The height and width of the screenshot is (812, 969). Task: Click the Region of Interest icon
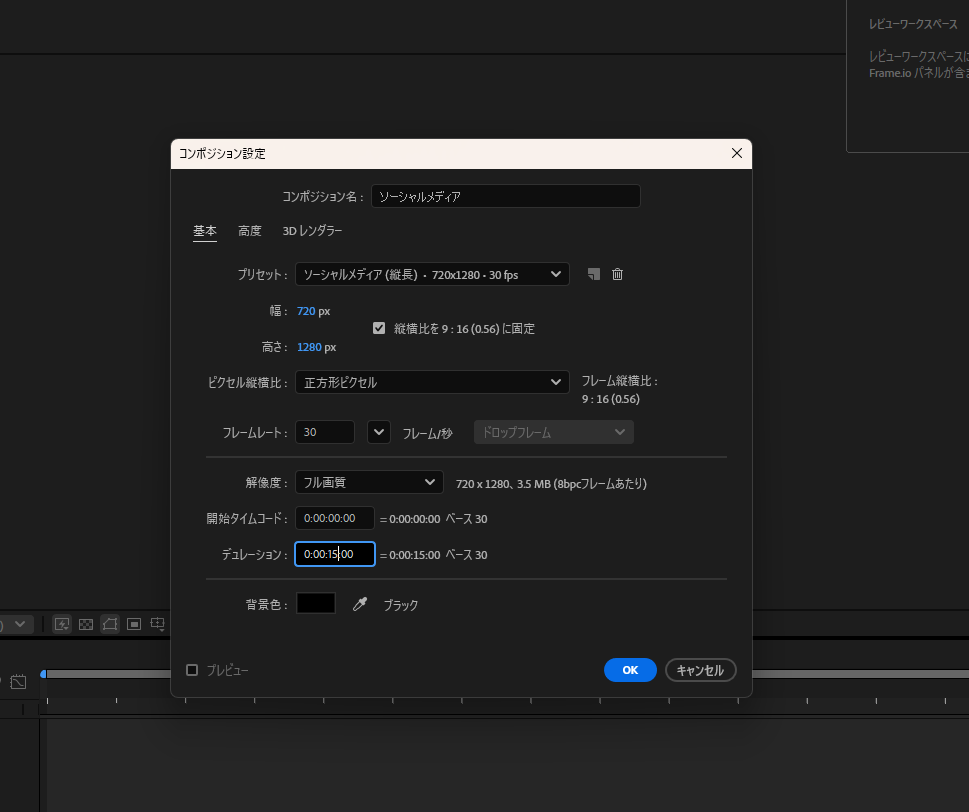(134, 624)
